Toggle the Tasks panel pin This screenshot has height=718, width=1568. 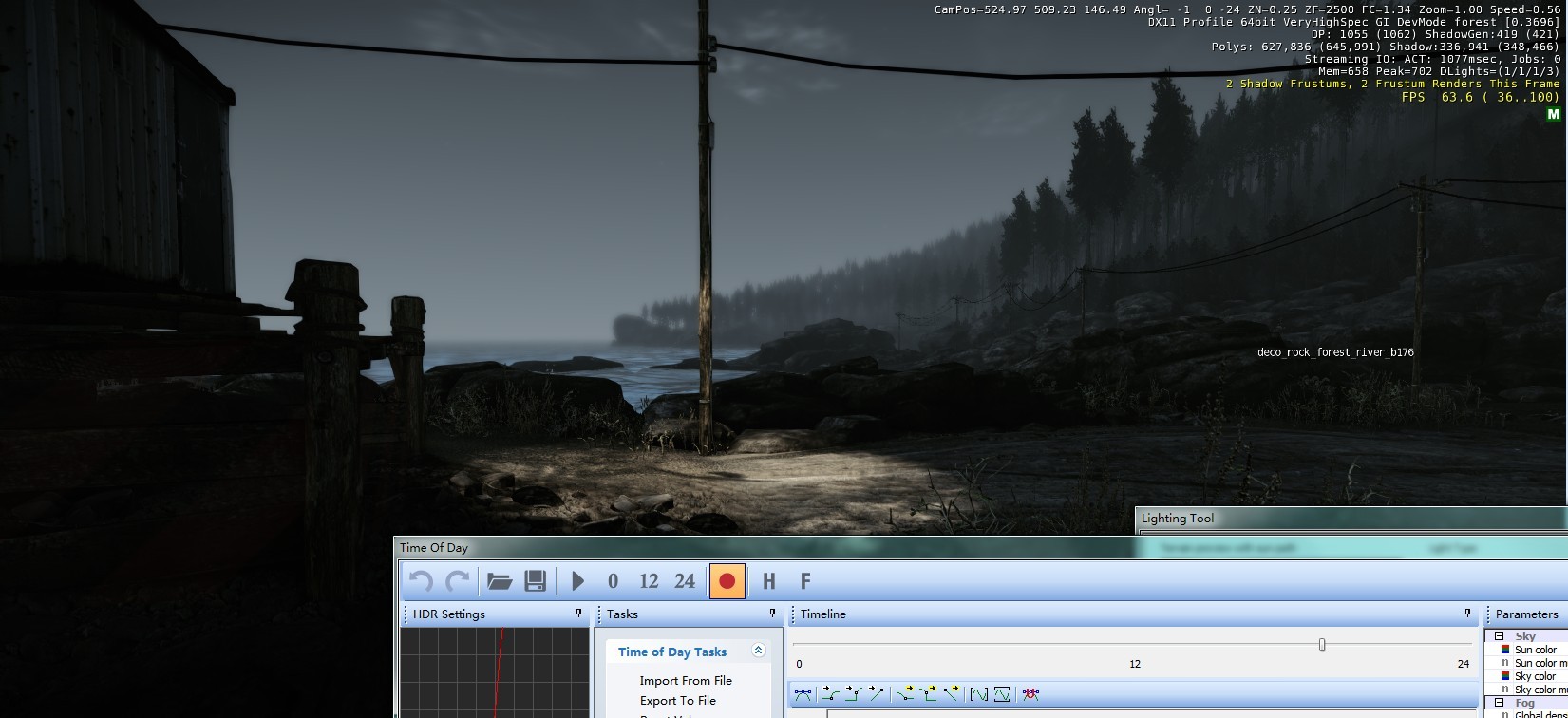coord(772,614)
